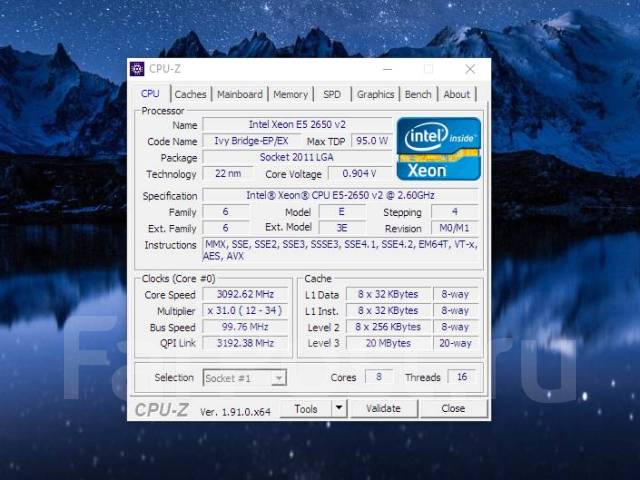Click the L1 Data associativity 8-way
This screenshot has height=480, width=640.
[x=456, y=294]
